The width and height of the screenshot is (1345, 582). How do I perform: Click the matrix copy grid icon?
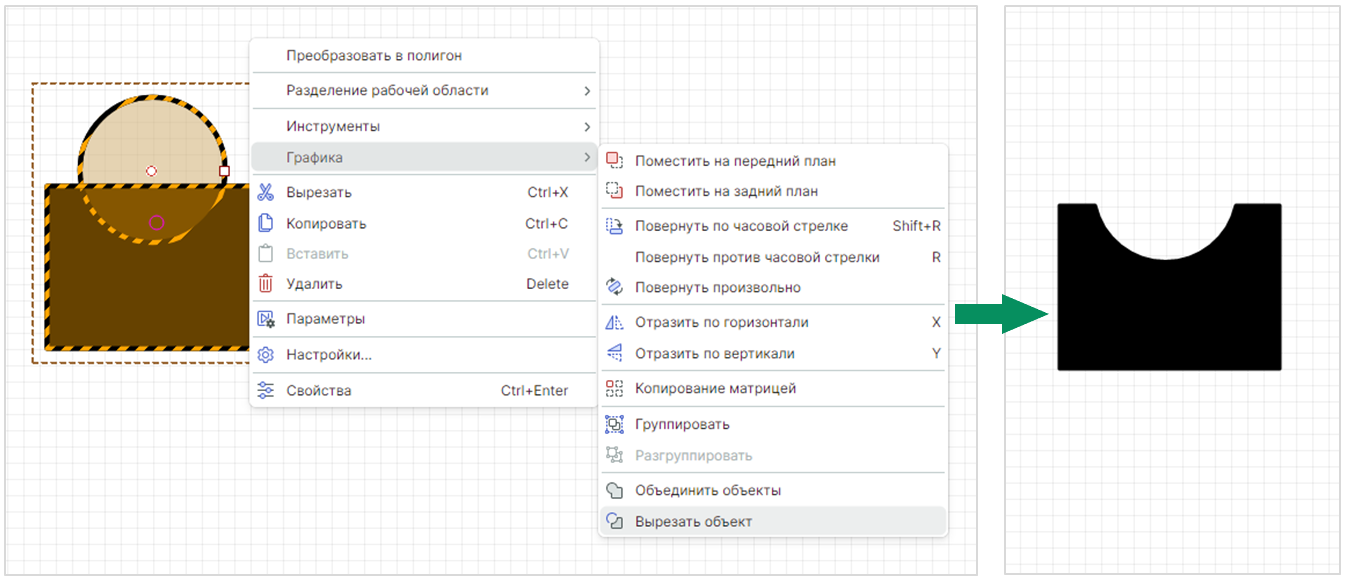pyautogui.click(x=615, y=388)
